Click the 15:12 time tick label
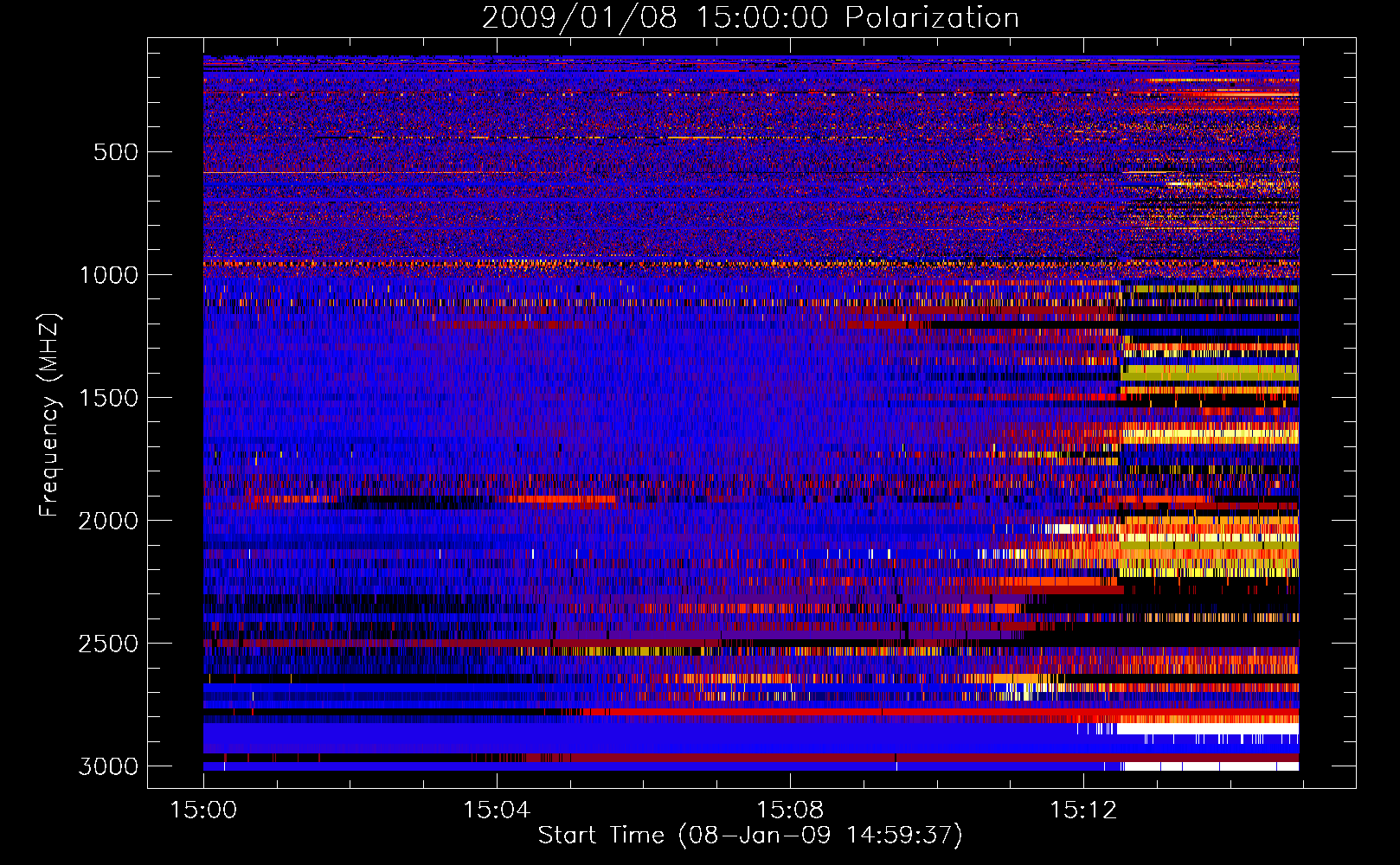The image size is (1400, 865). pos(1083,810)
